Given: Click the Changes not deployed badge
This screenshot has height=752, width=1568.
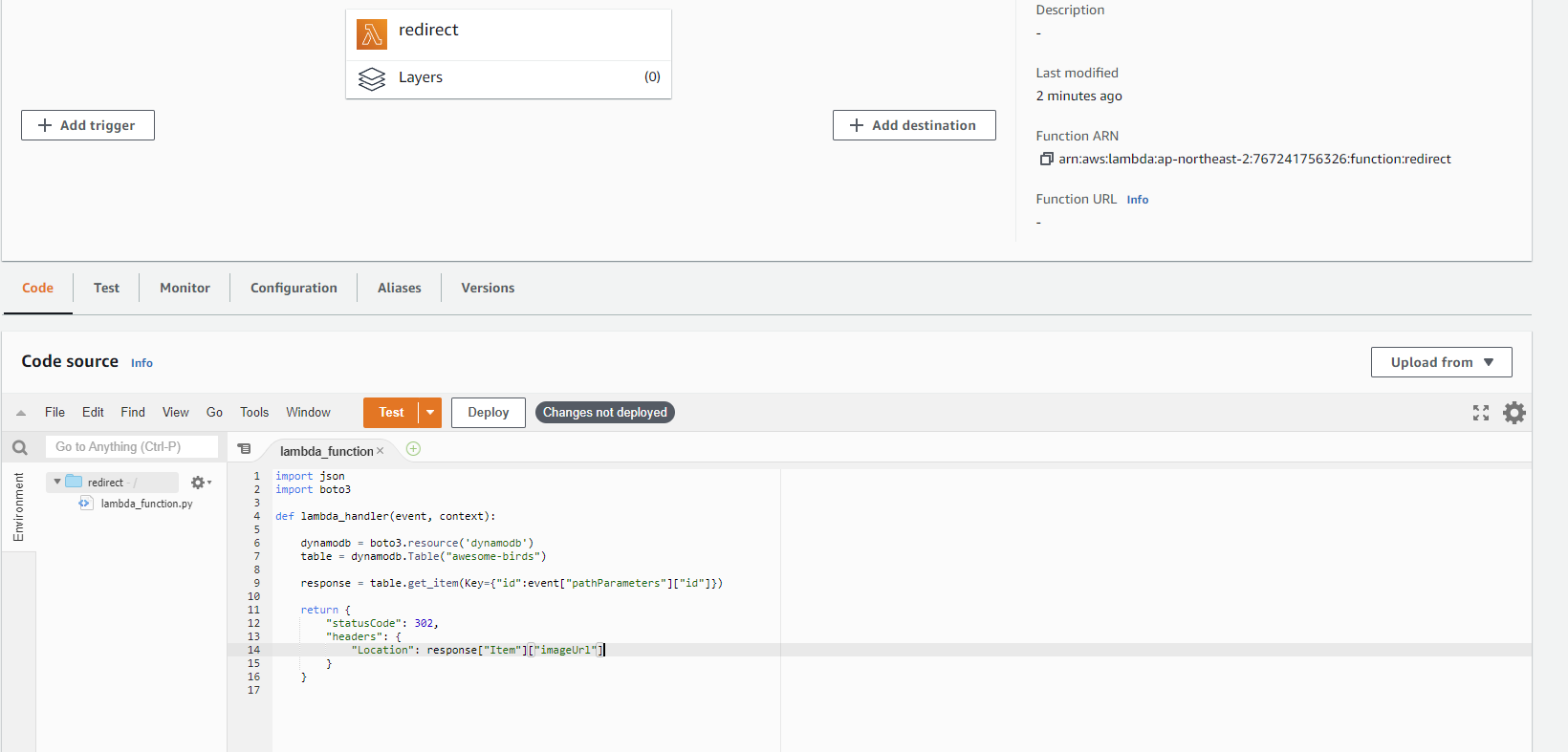Looking at the screenshot, I should tap(605, 413).
